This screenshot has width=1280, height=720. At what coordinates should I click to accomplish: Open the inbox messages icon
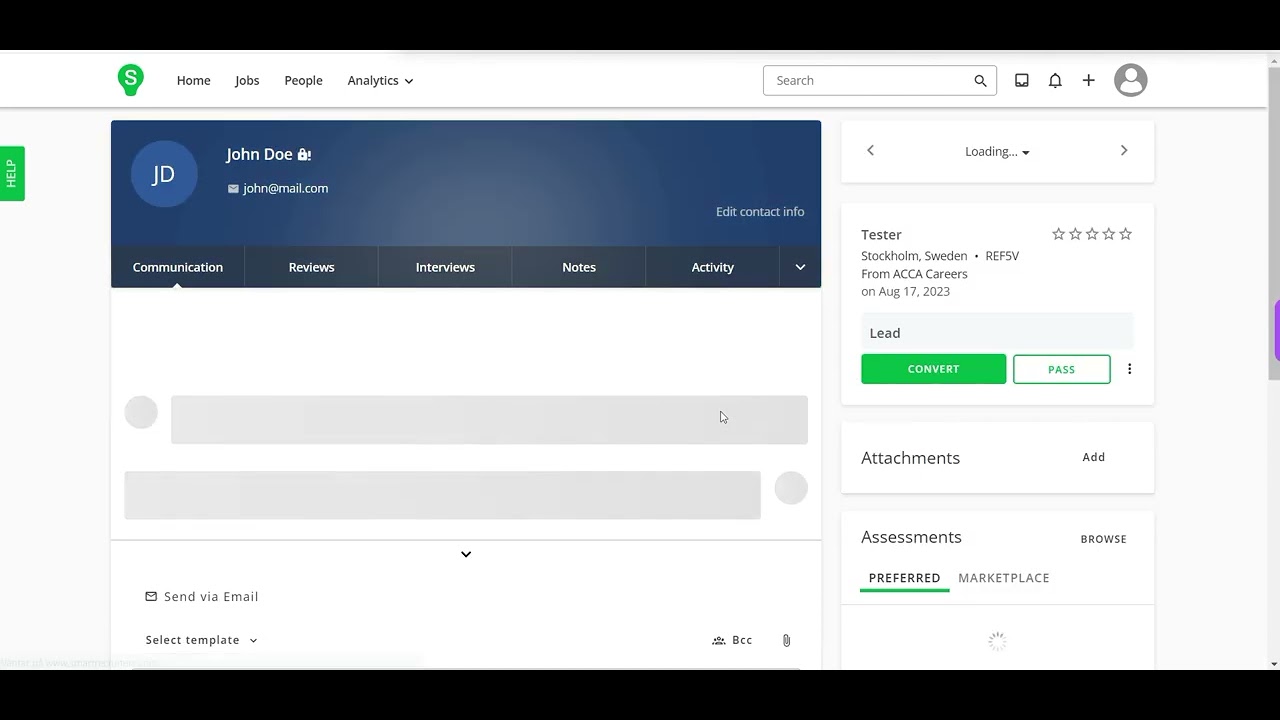pyautogui.click(x=1022, y=80)
